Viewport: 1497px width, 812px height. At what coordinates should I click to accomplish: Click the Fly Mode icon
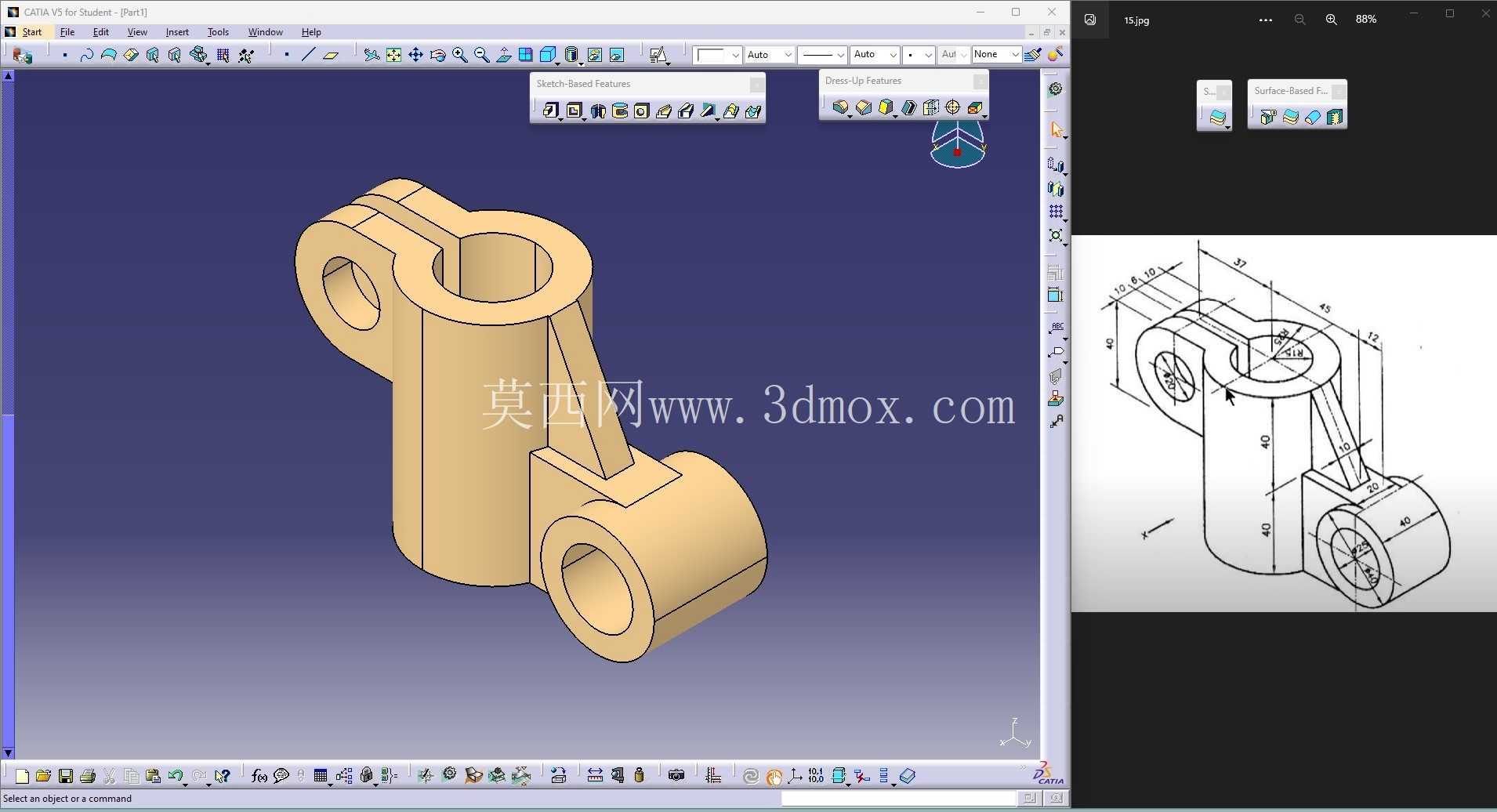click(x=372, y=54)
